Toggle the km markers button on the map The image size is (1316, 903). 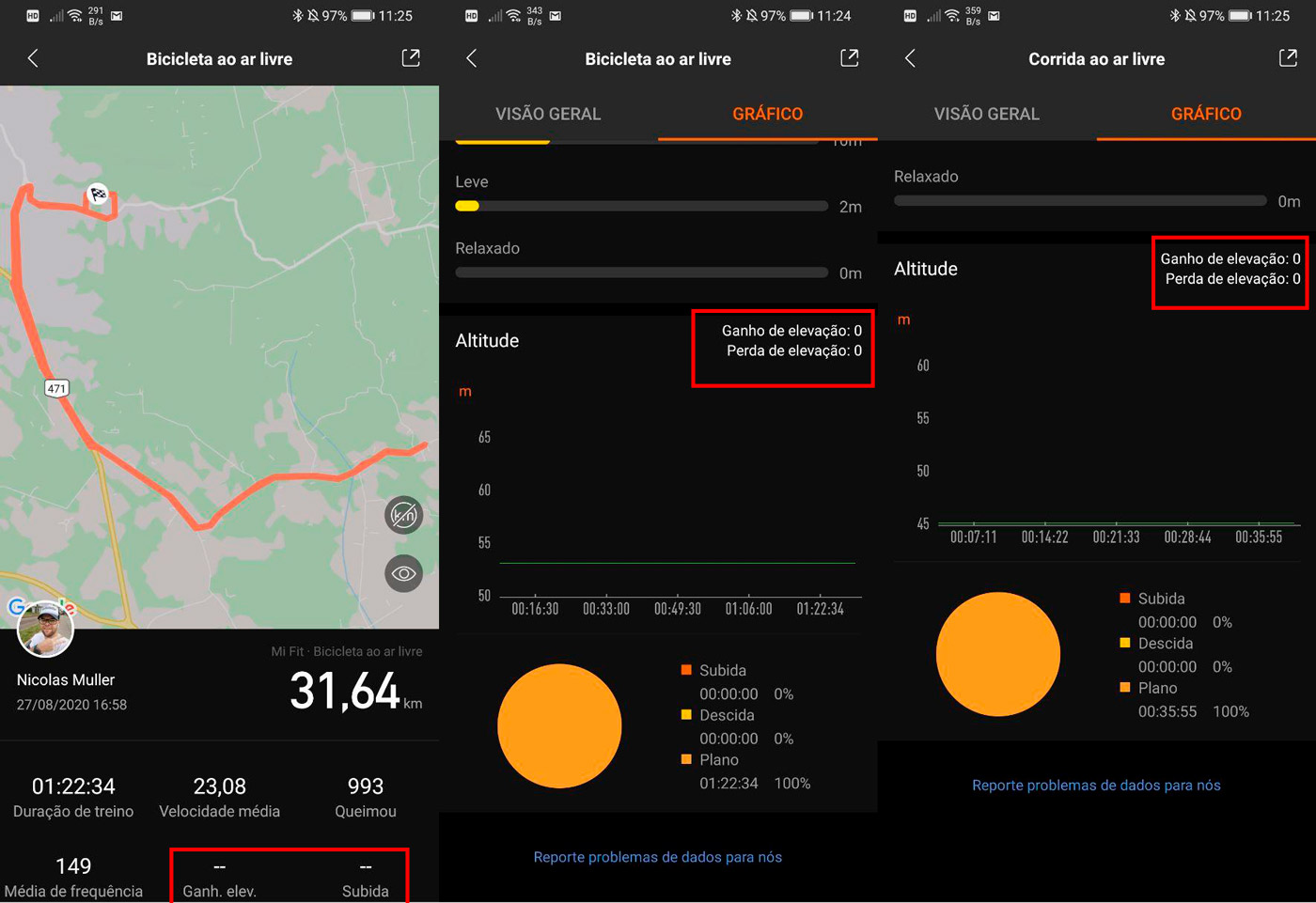[x=404, y=515]
